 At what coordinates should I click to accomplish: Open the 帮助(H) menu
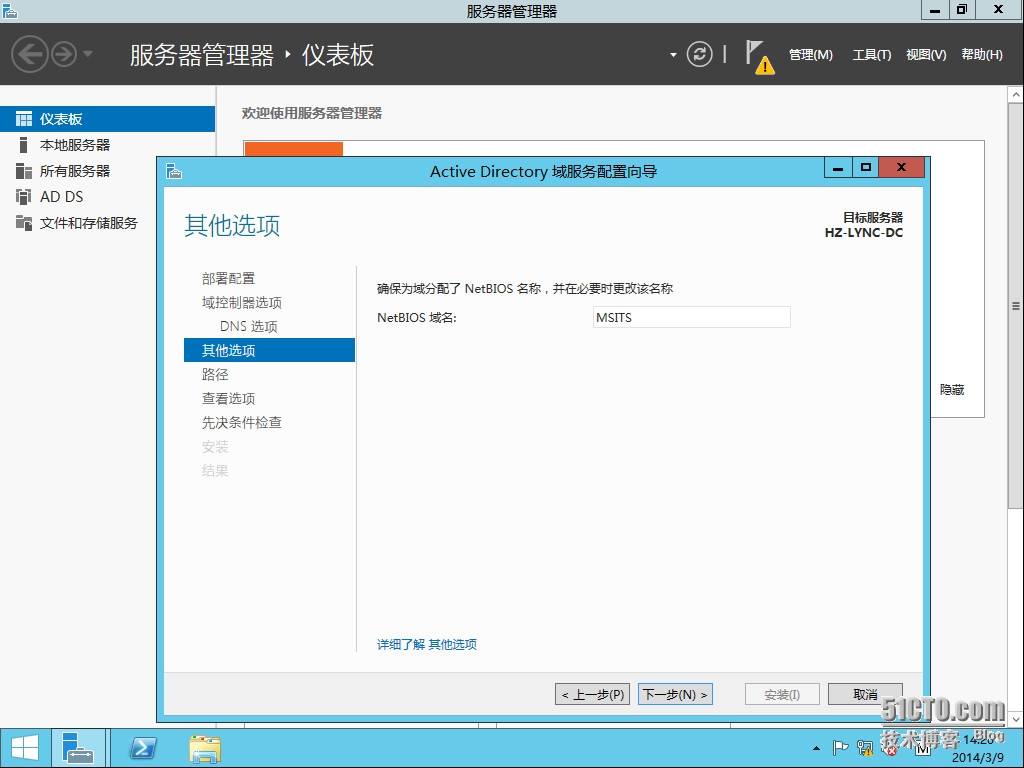point(982,55)
